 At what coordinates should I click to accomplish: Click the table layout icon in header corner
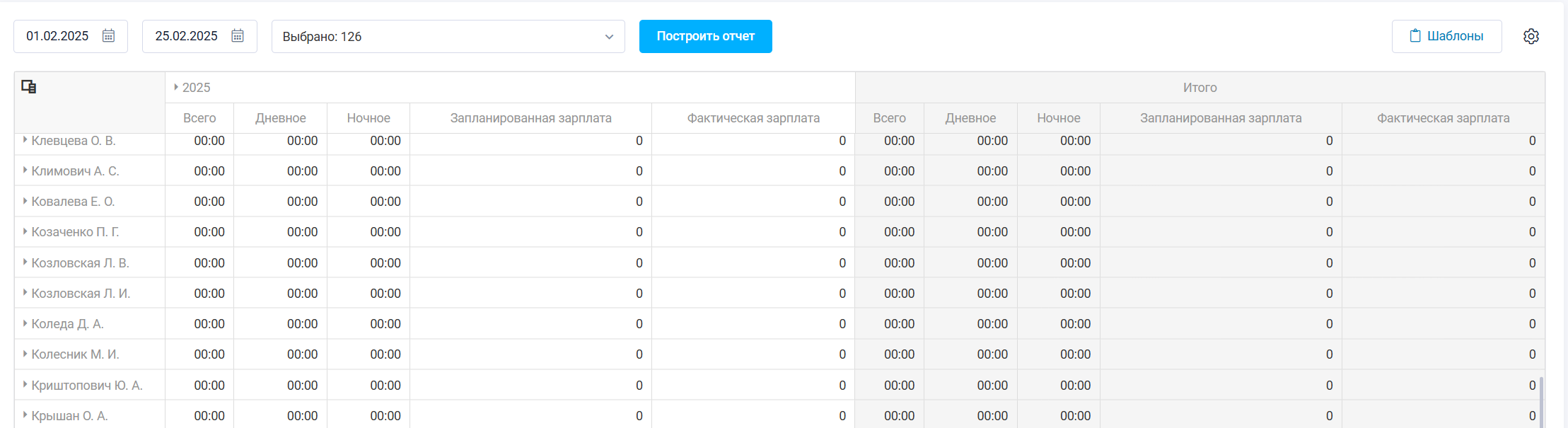click(x=29, y=87)
